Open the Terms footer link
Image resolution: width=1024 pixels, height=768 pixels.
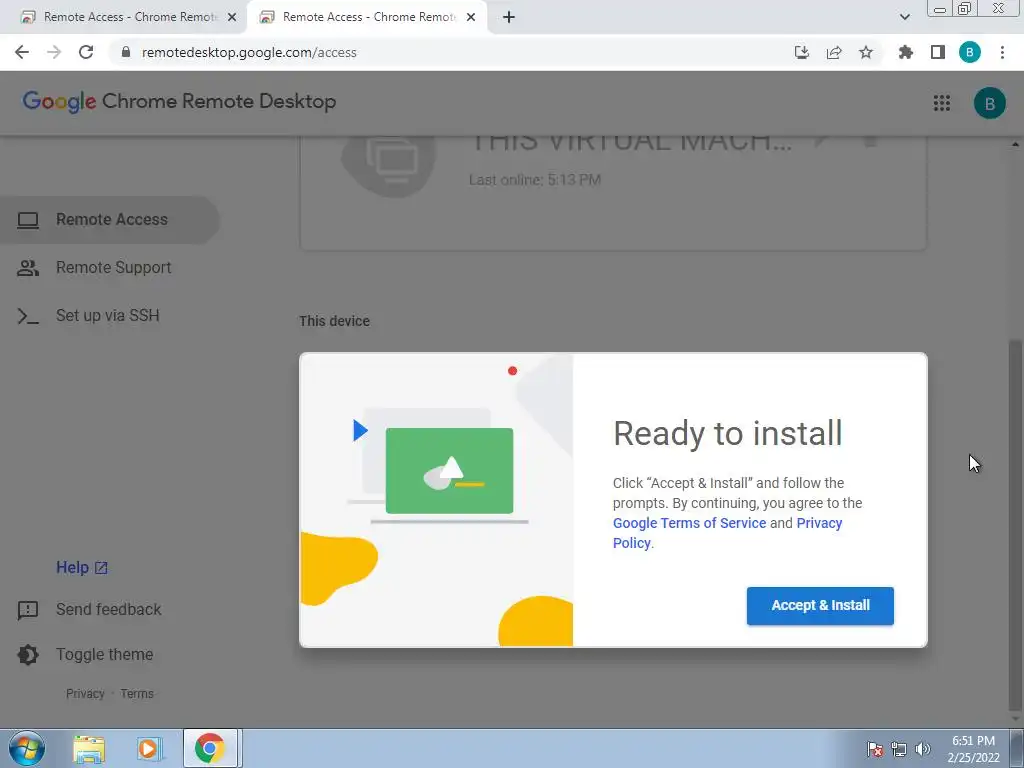pos(137,694)
